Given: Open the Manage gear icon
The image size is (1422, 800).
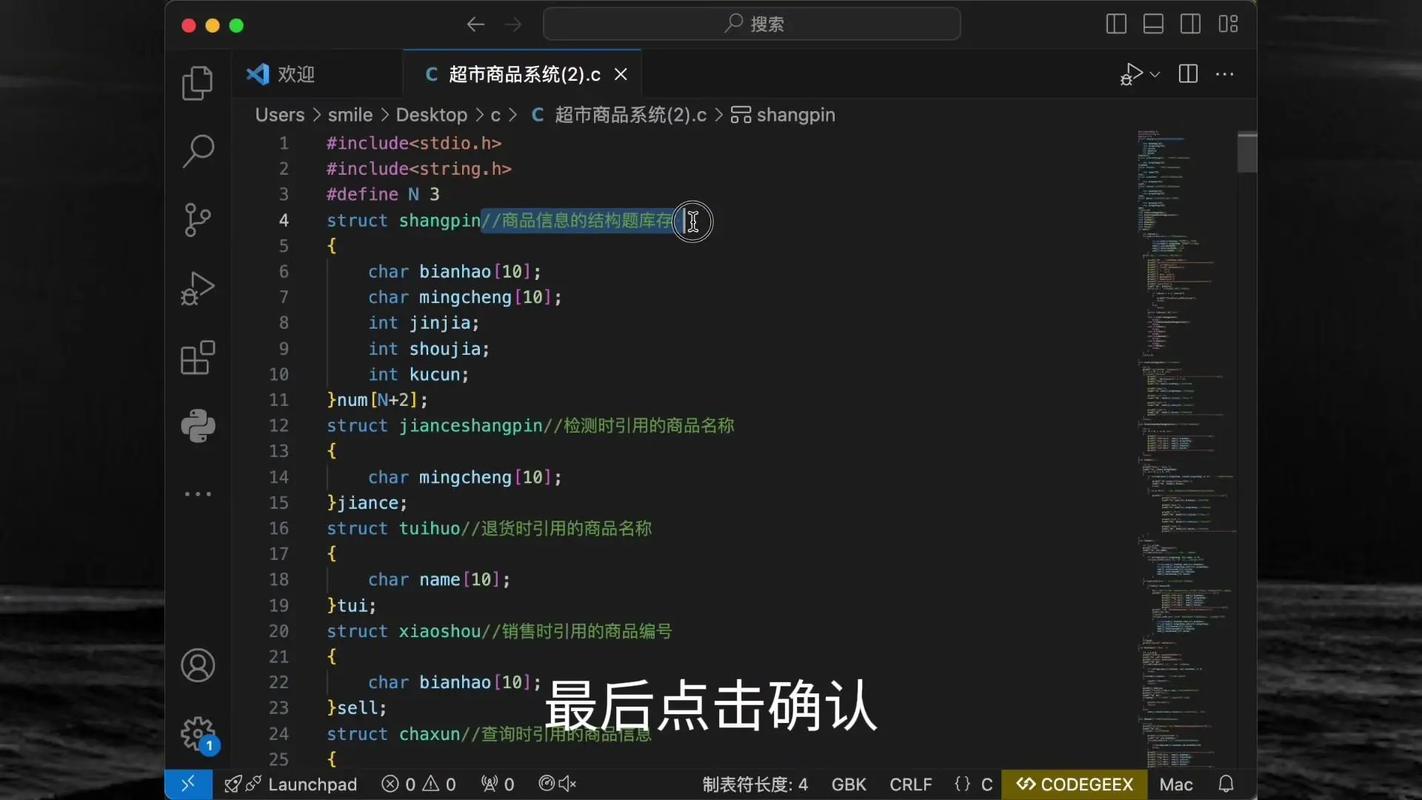Looking at the screenshot, I should click(x=198, y=734).
